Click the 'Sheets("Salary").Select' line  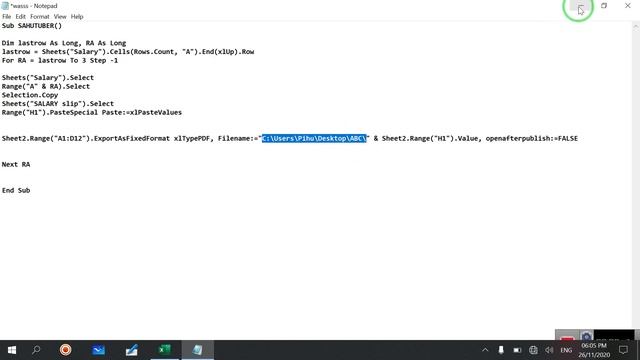click(48, 78)
